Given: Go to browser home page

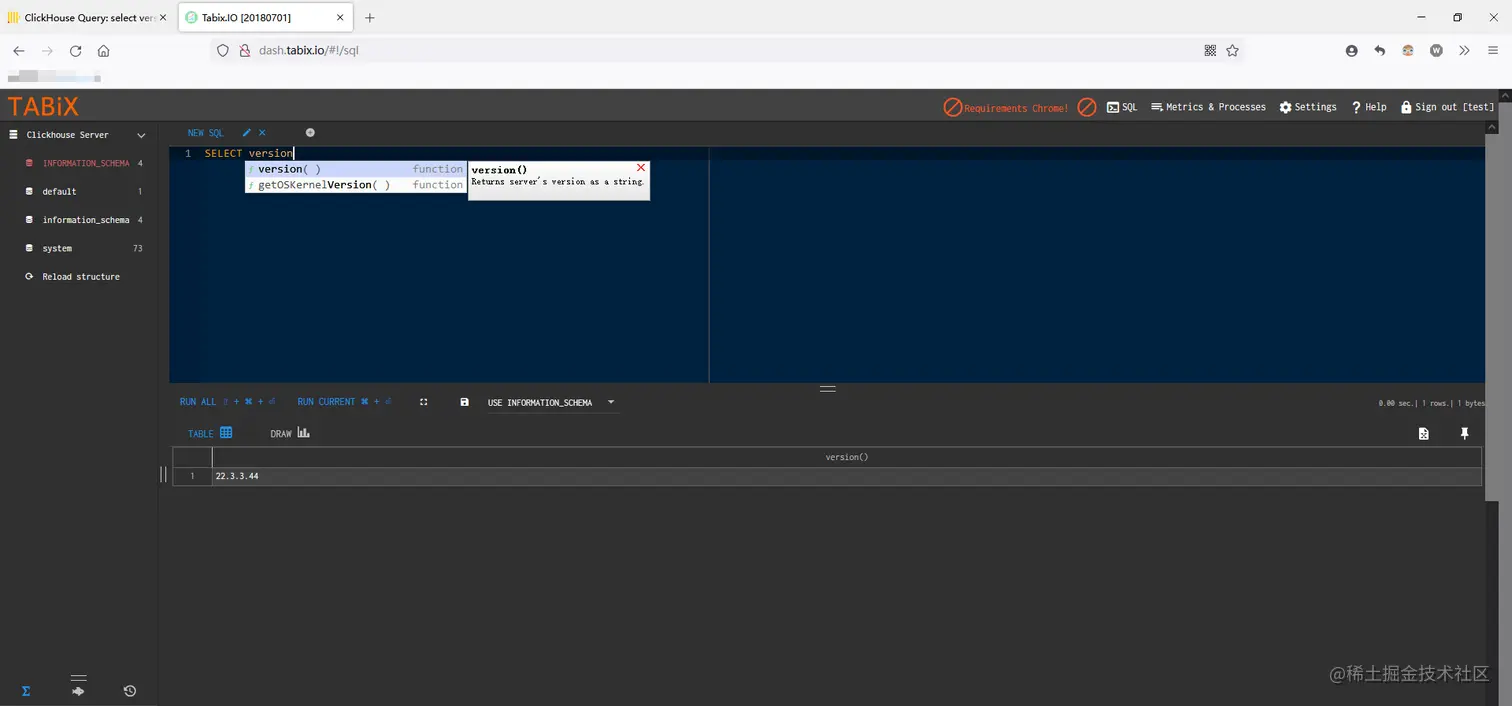Looking at the screenshot, I should pyautogui.click(x=104, y=51).
